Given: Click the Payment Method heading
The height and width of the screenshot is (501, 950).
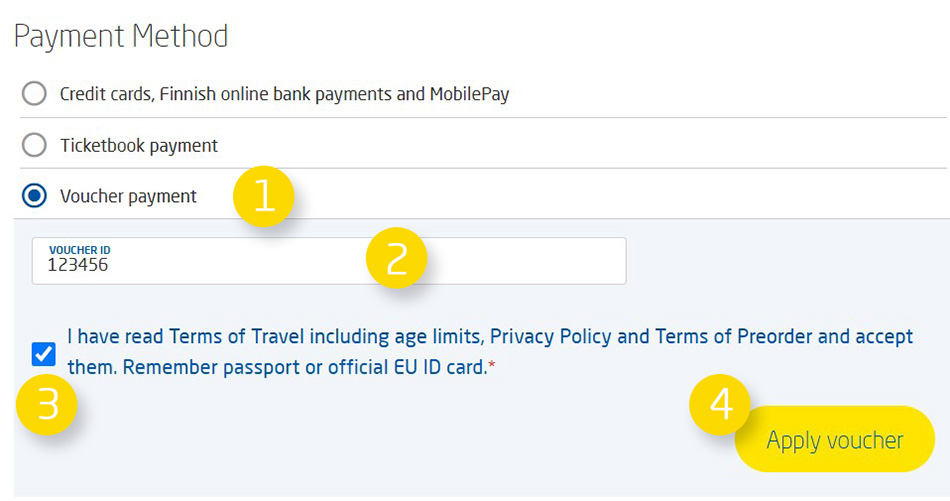Looking at the screenshot, I should 121,37.
